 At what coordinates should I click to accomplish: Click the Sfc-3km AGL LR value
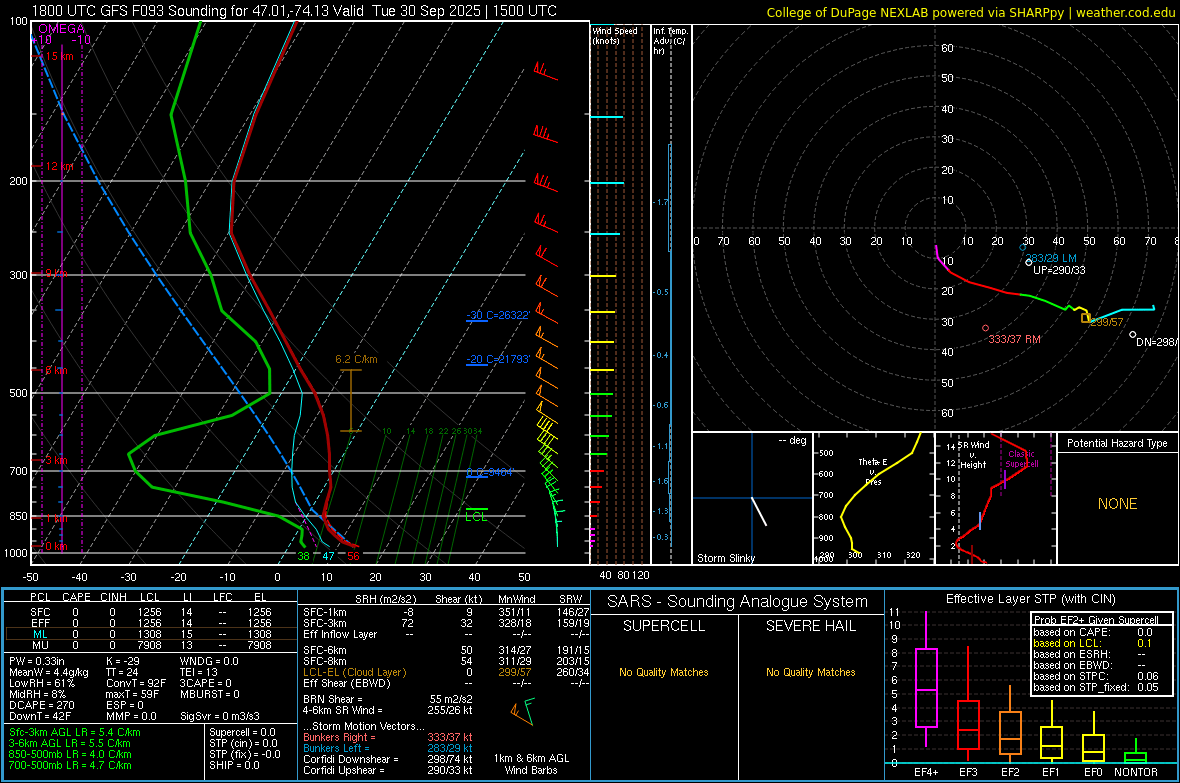click(75, 732)
